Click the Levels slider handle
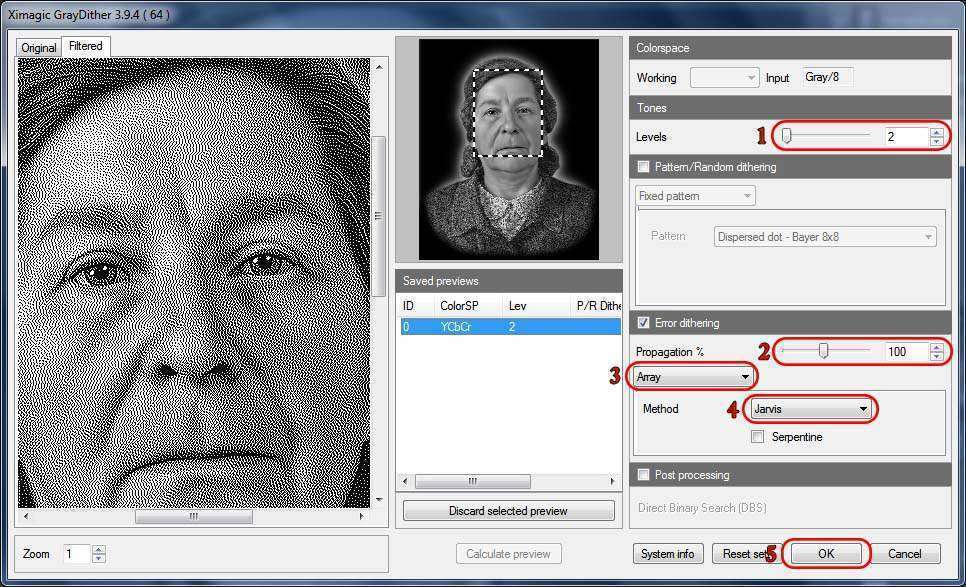This screenshot has width=966, height=587. pyautogui.click(x=787, y=136)
